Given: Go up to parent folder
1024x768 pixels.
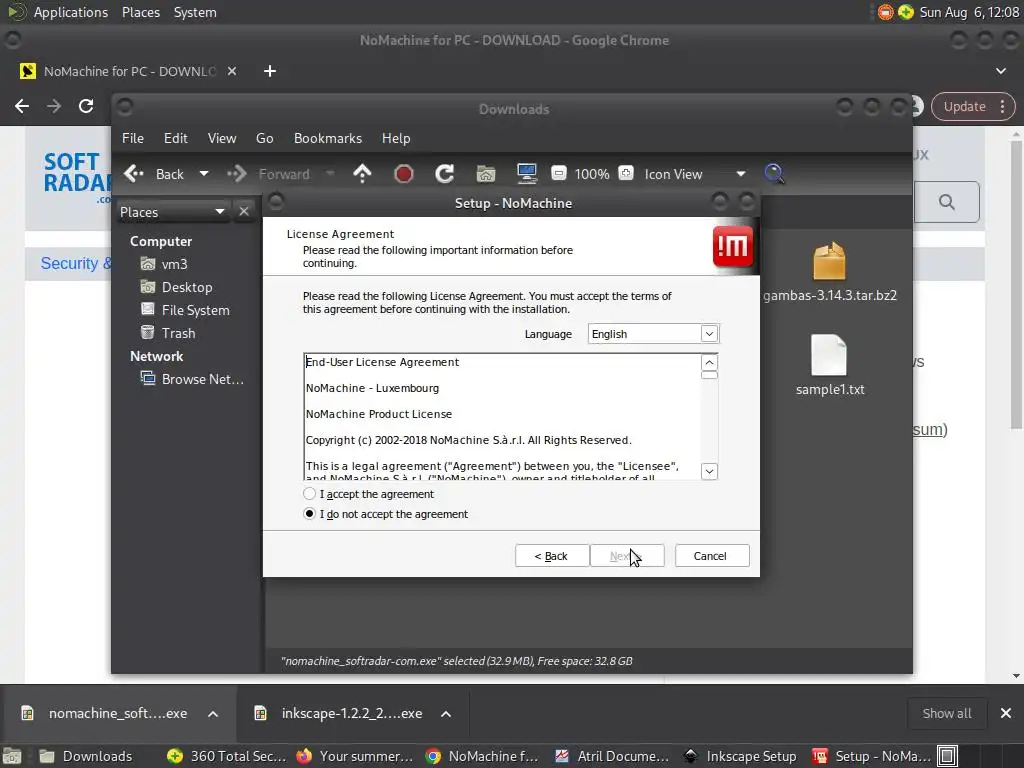Looking at the screenshot, I should click(x=362, y=174).
